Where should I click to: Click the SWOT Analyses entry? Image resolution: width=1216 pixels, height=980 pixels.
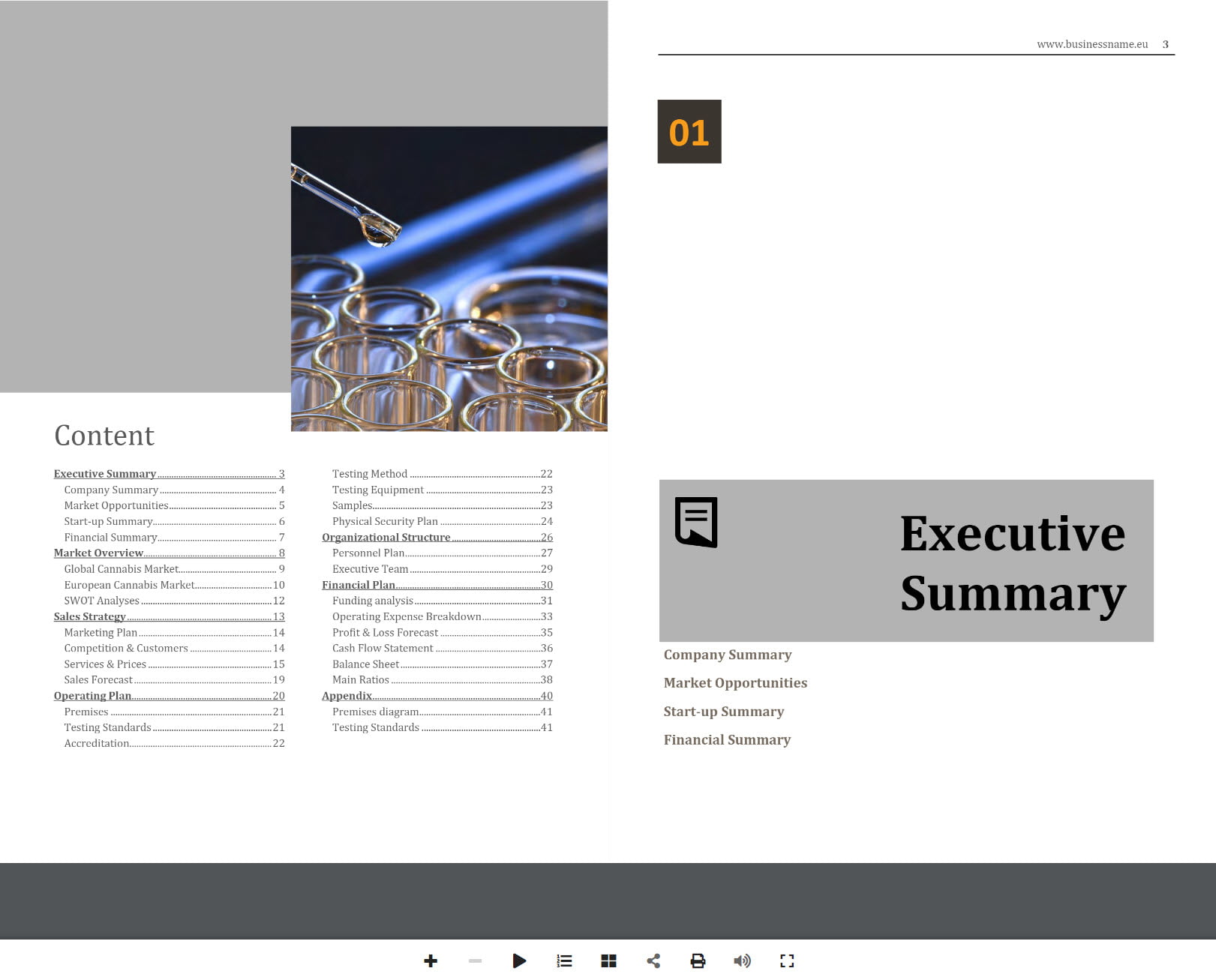click(x=102, y=601)
